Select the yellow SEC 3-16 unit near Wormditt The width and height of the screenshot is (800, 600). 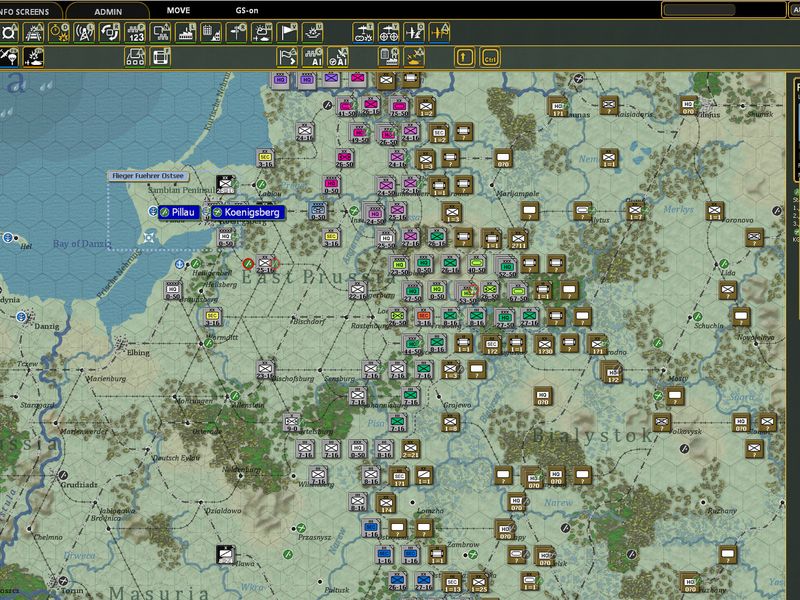point(212,317)
